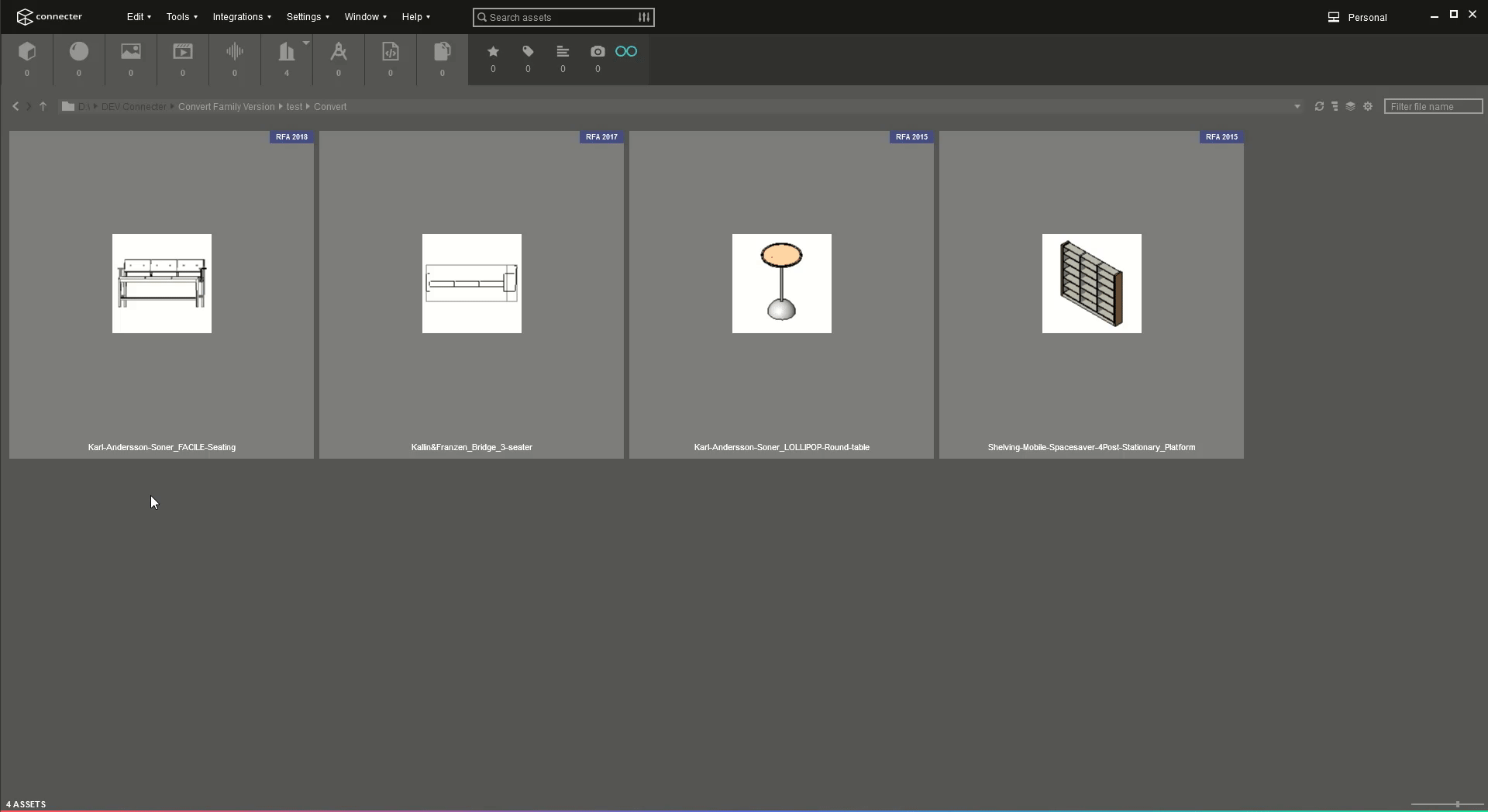1488x812 pixels.
Task: Toggle the teal infinity link icon
Action: click(x=626, y=52)
